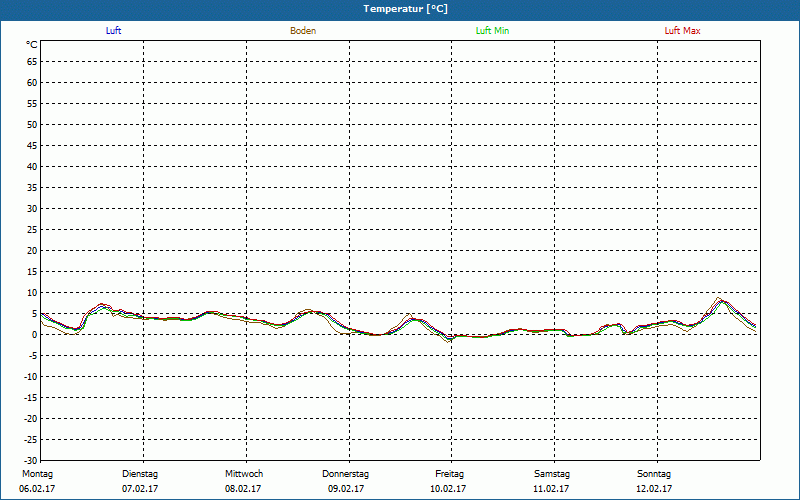Click the -30 value on the y-axis

(x=31, y=461)
